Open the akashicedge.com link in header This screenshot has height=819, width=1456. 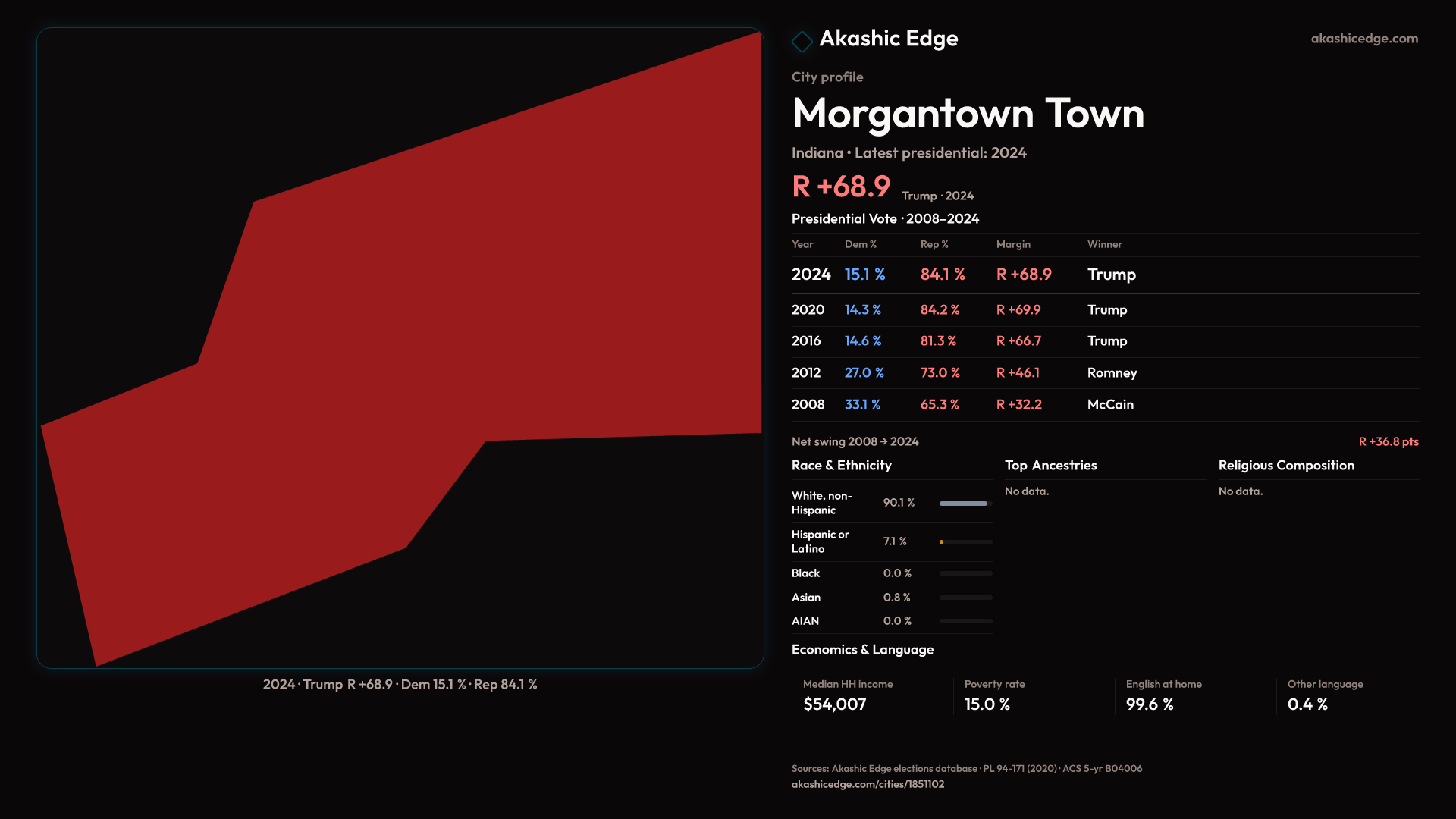[x=1363, y=39]
